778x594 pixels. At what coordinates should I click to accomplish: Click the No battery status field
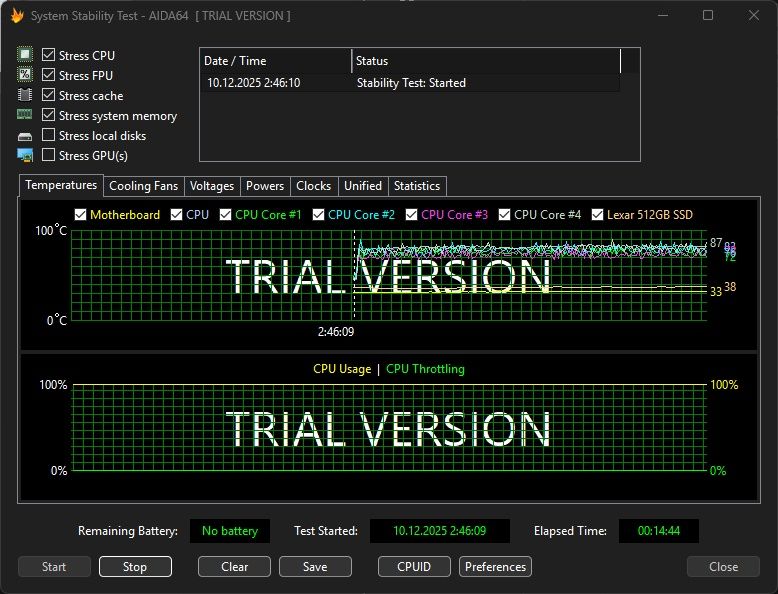pyautogui.click(x=230, y=531)
